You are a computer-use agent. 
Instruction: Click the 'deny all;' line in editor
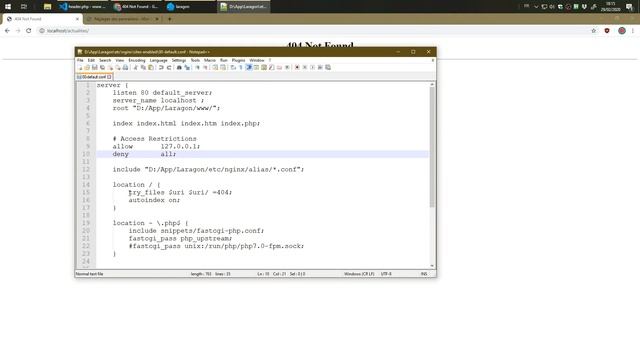click(144, 154)
